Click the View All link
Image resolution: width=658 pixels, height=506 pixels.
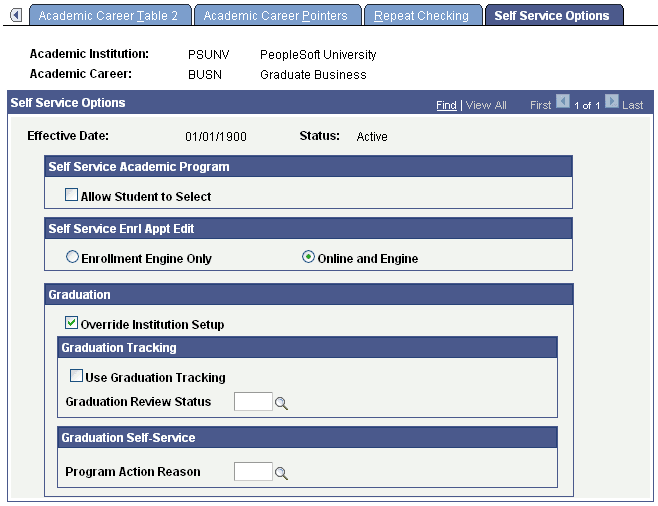(x=486, y=105)
